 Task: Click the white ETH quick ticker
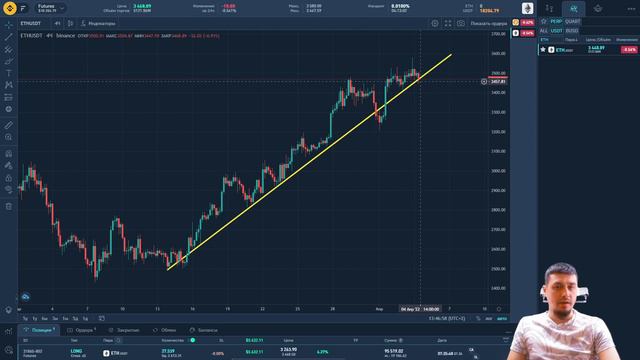(x=516, y=33)
